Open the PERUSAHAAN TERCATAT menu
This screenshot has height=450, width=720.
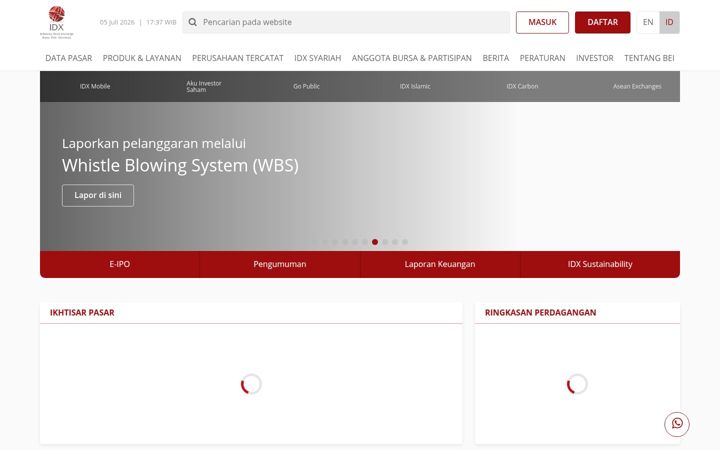click(238, 58)
